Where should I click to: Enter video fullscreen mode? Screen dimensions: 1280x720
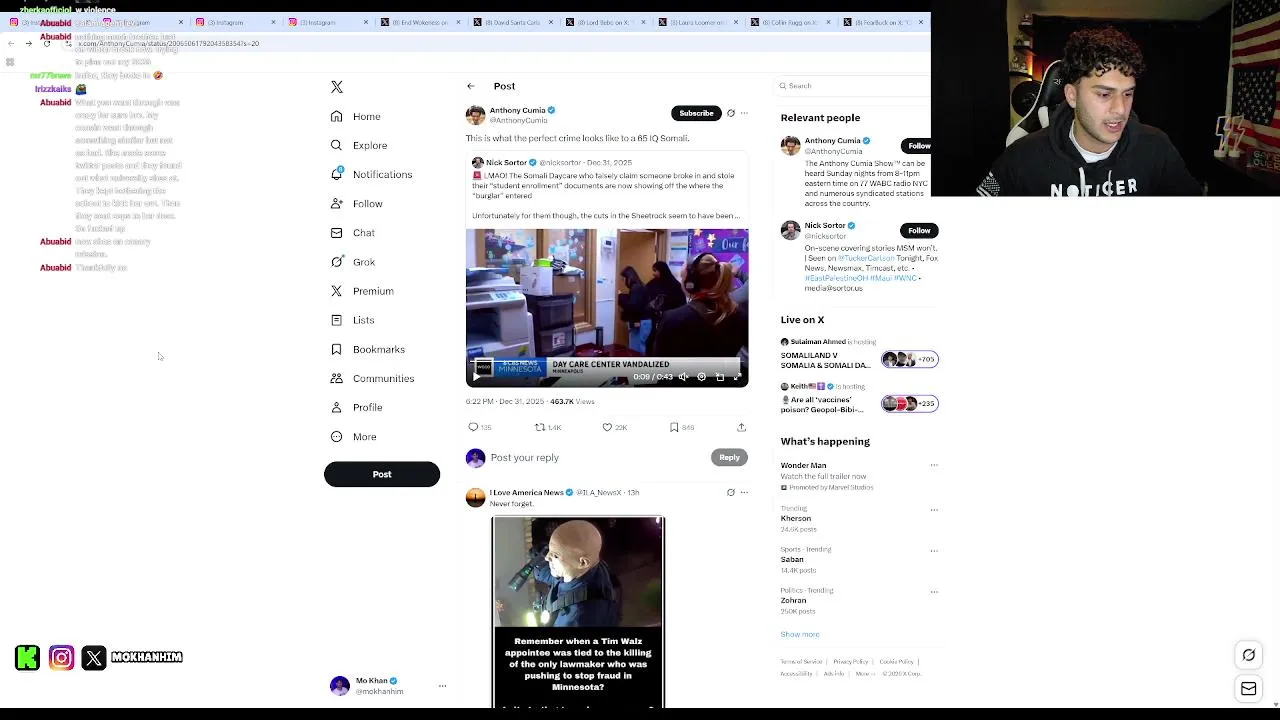pyautogui.click(x=738, y=377)
